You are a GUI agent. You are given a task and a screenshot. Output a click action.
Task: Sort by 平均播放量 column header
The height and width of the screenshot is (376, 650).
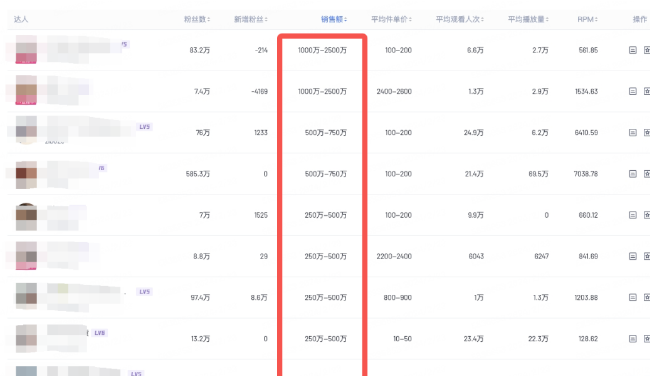pyautogui.click(x=528, y=19)
